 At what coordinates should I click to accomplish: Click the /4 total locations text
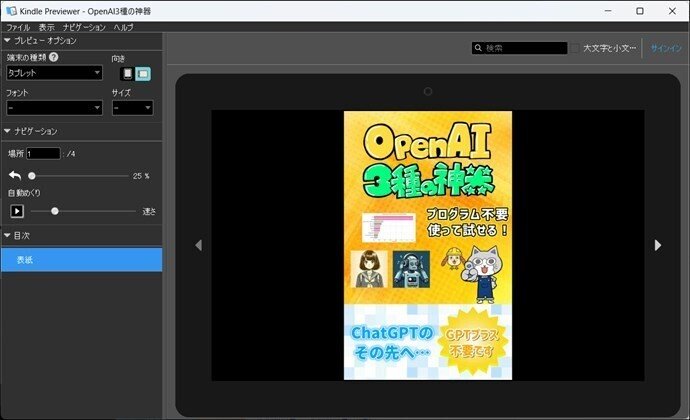(x=71, y=154)
